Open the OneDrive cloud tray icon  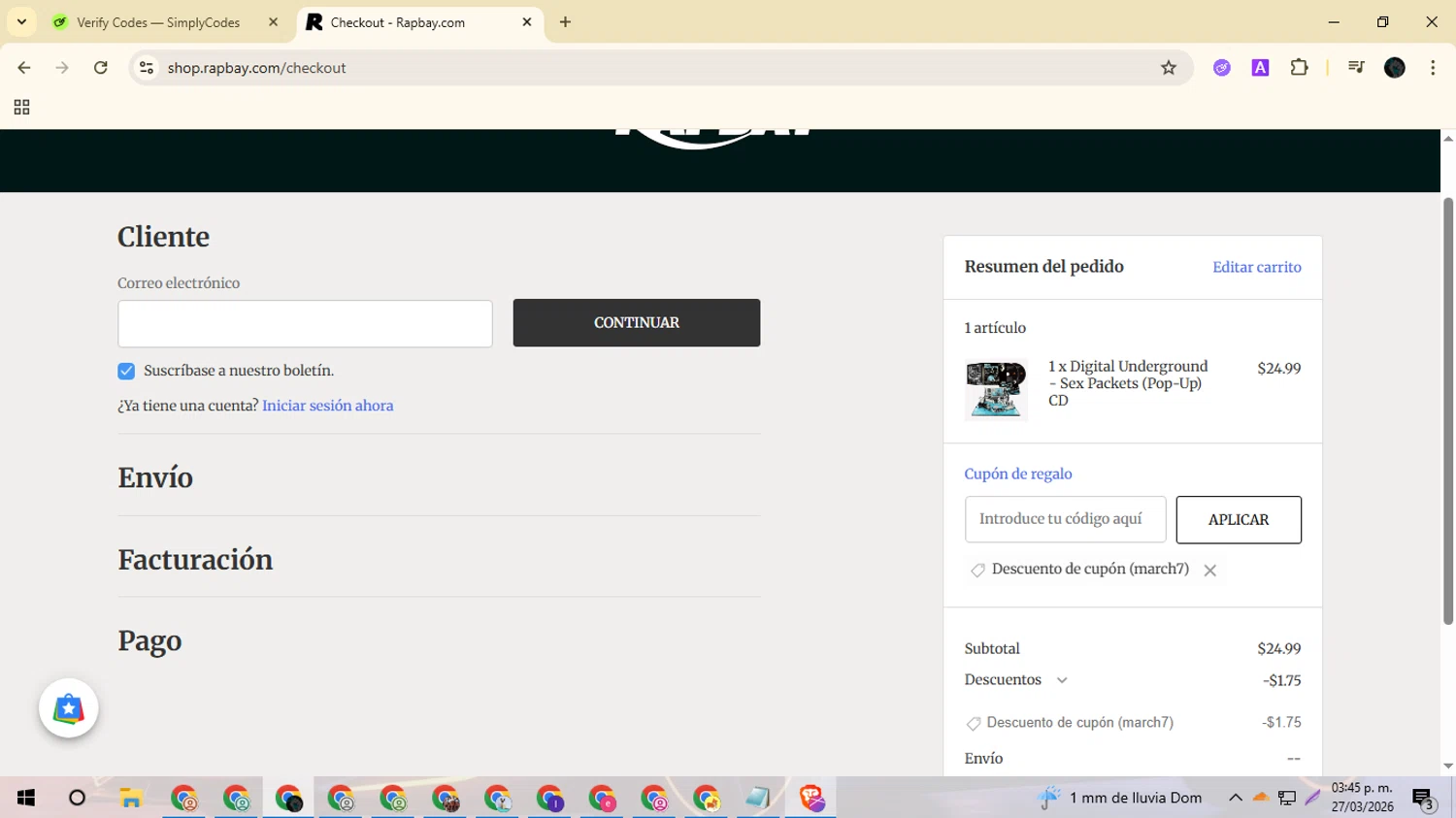point(1261,798)
